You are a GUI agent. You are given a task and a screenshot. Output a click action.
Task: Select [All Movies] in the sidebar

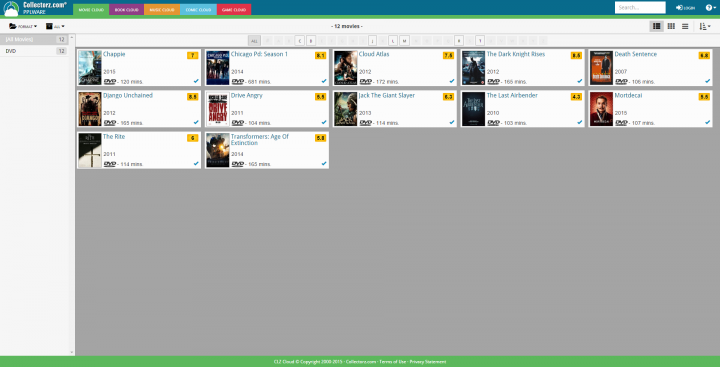(34, 40)
